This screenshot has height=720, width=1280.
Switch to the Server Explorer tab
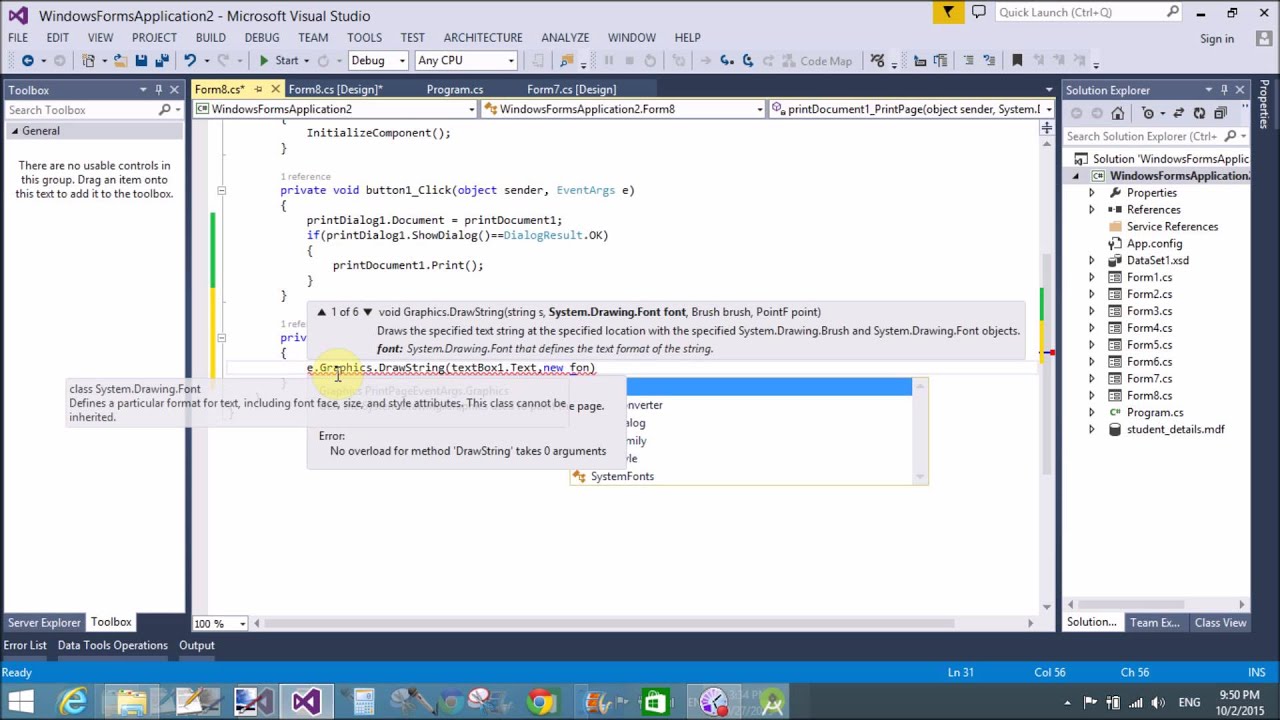(44, 623)
